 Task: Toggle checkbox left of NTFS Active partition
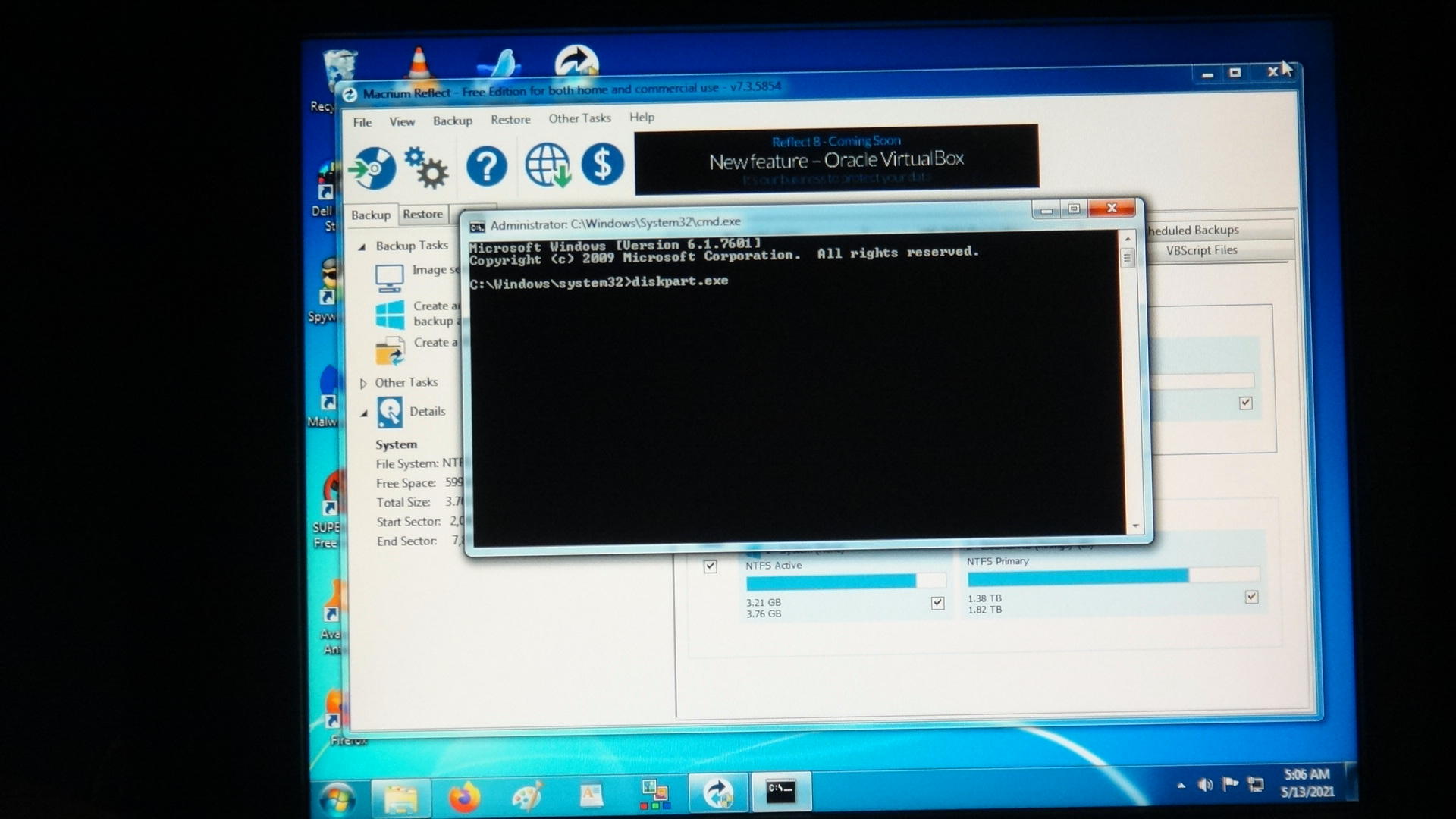tap(710, 566)
